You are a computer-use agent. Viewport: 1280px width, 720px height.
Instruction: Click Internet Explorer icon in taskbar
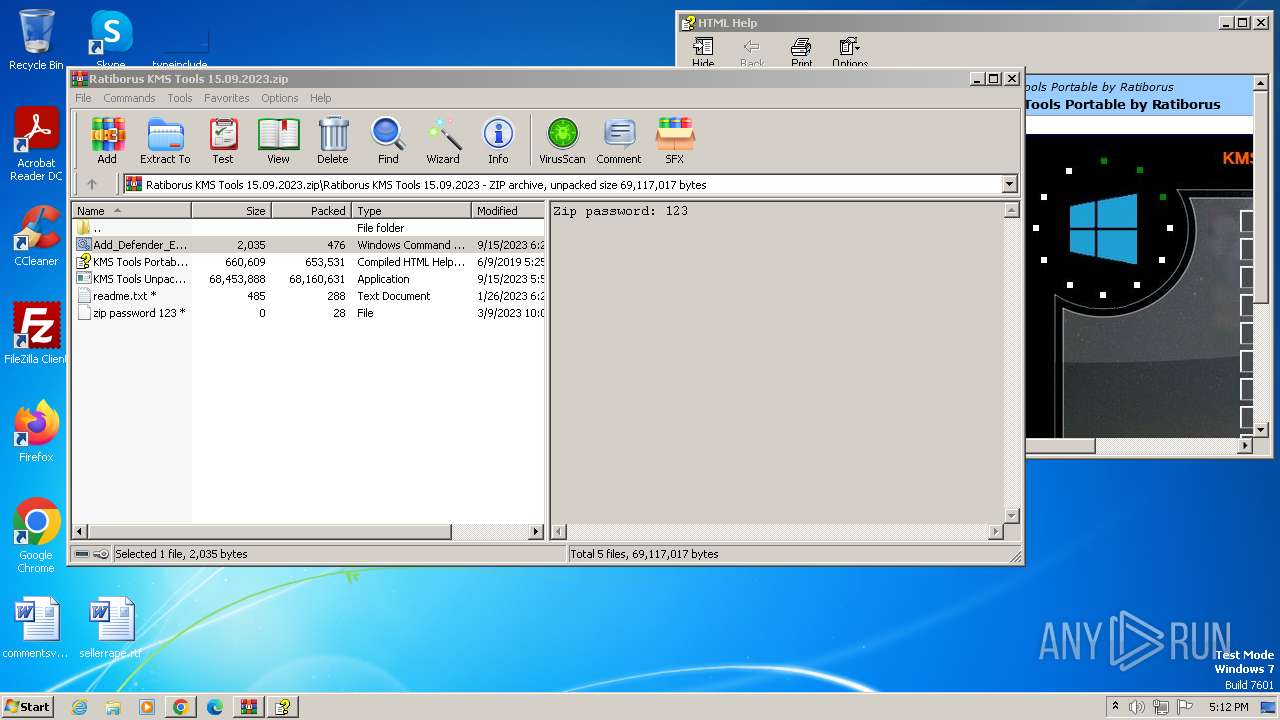(79, 707)
